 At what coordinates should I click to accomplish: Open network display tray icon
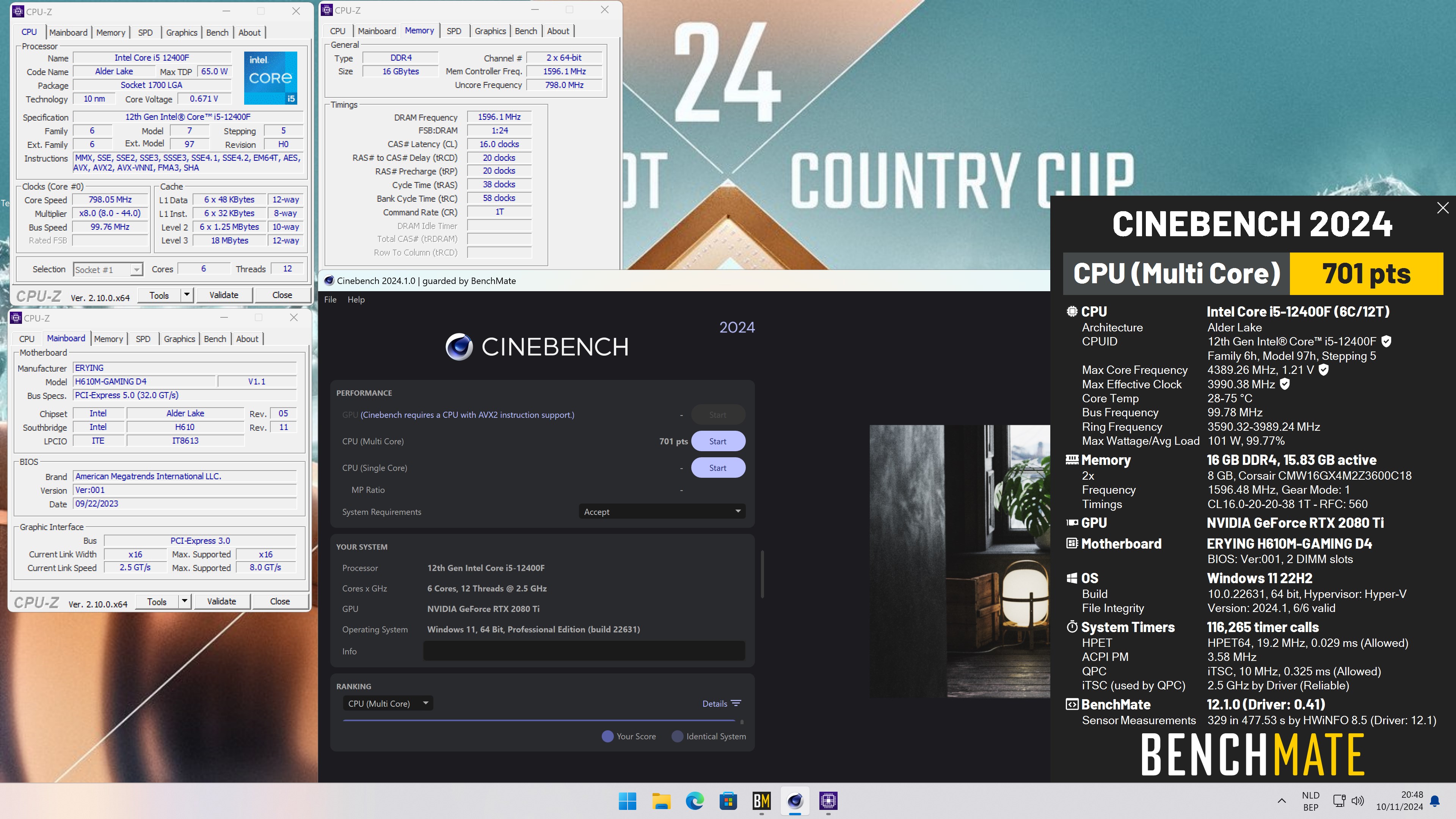point(1339,800)
